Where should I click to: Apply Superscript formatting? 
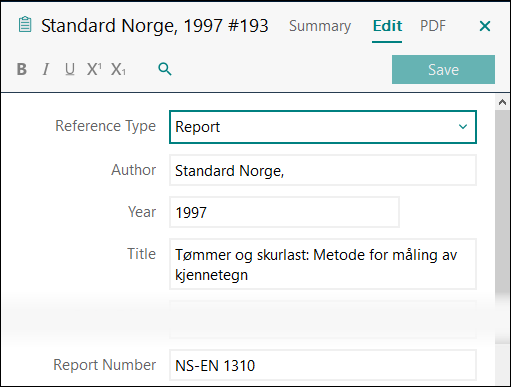point(94,69)
